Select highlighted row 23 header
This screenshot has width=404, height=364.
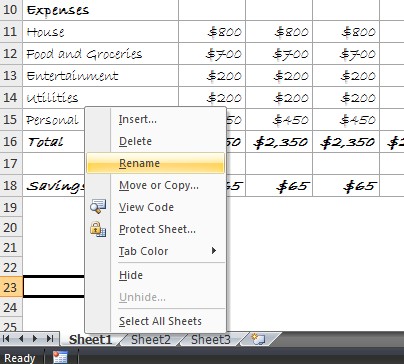click(x=11, y=287)
